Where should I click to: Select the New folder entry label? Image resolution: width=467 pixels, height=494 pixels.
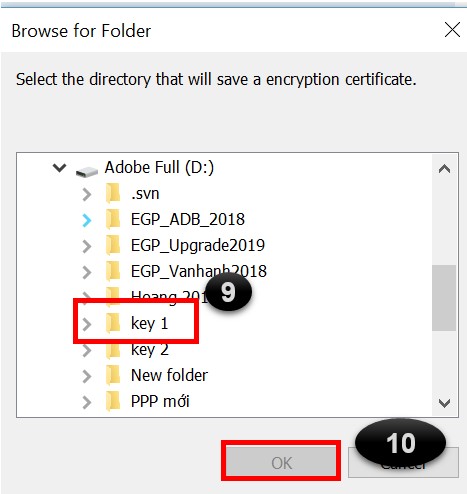tap(169, 375)
